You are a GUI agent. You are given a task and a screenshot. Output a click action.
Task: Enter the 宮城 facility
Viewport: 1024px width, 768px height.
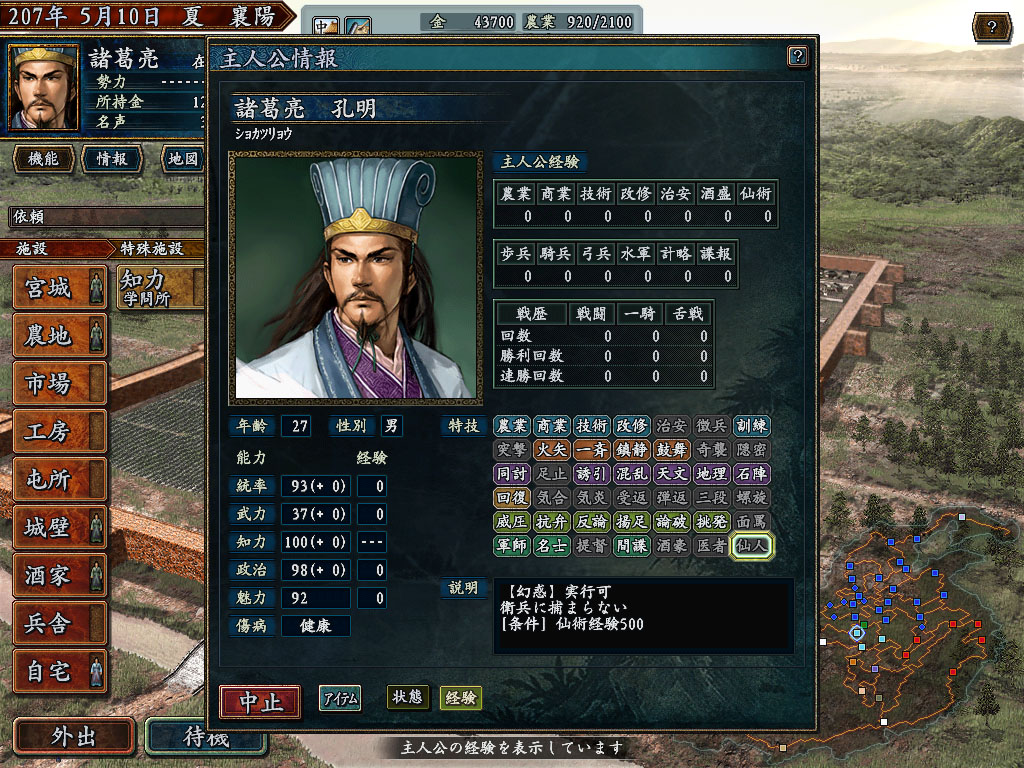tap(59, 287)
